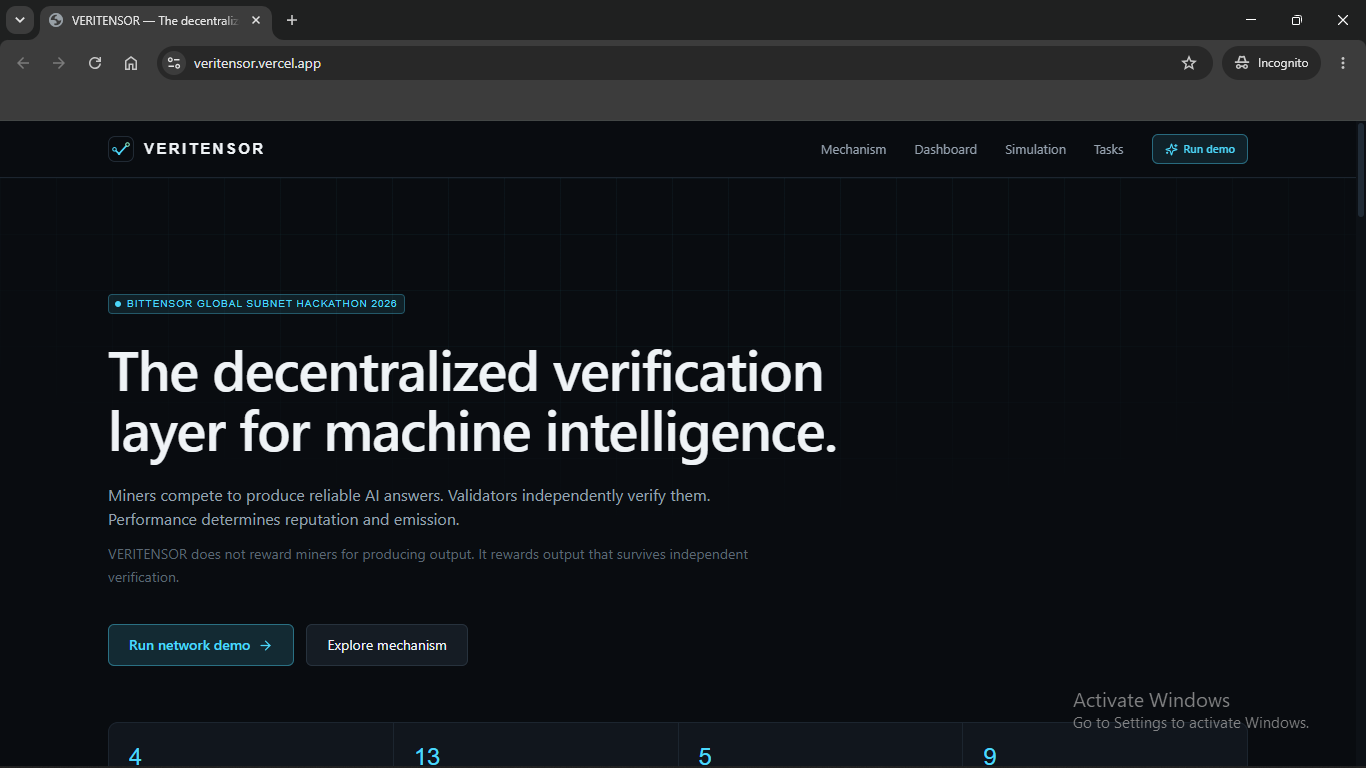Screen dimensions: 1366x768
Task: Click the stat value 5
Action: pyautogui.click(x=705, y=756)
